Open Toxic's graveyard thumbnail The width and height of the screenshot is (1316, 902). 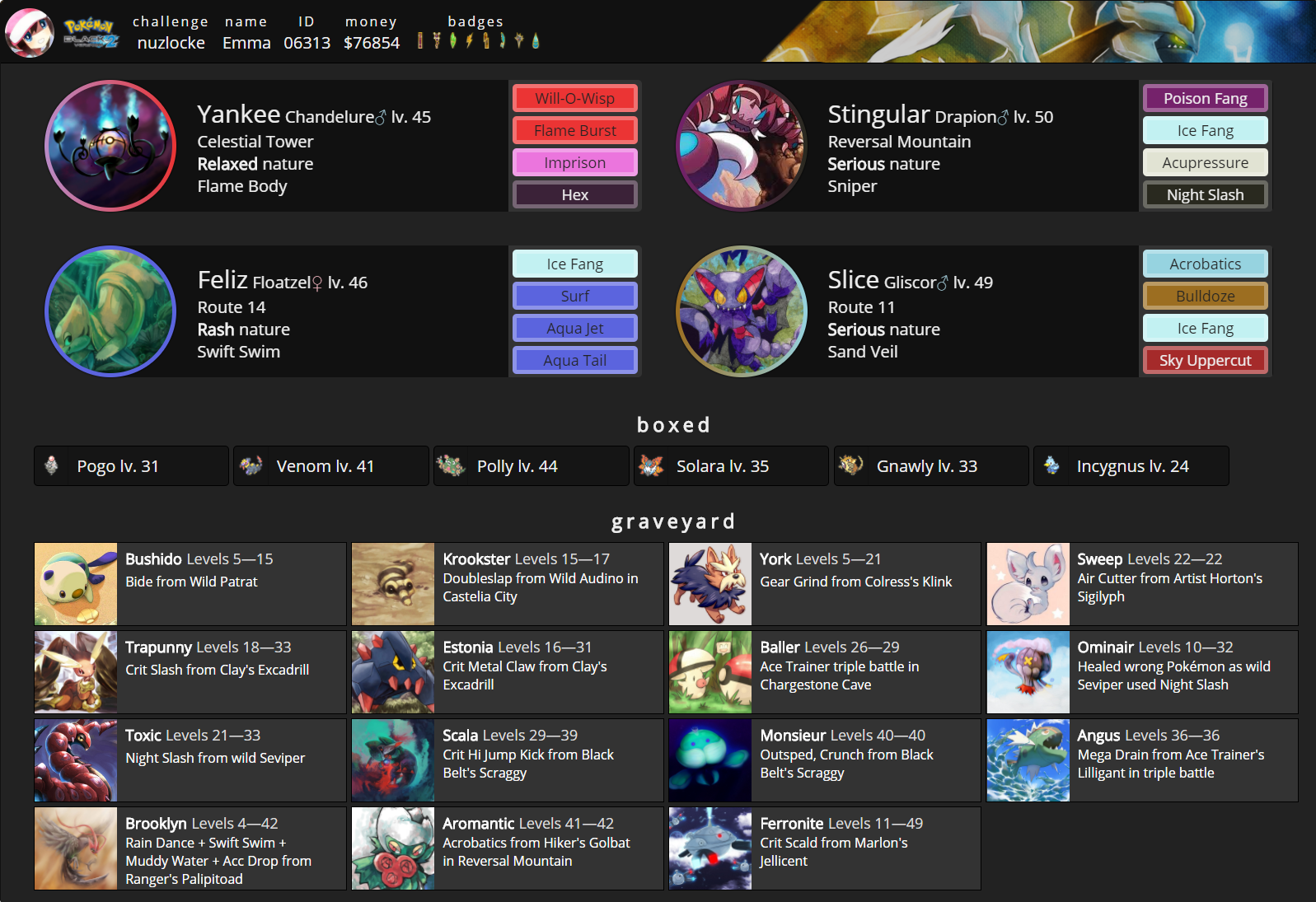click(x=76, y=760)
